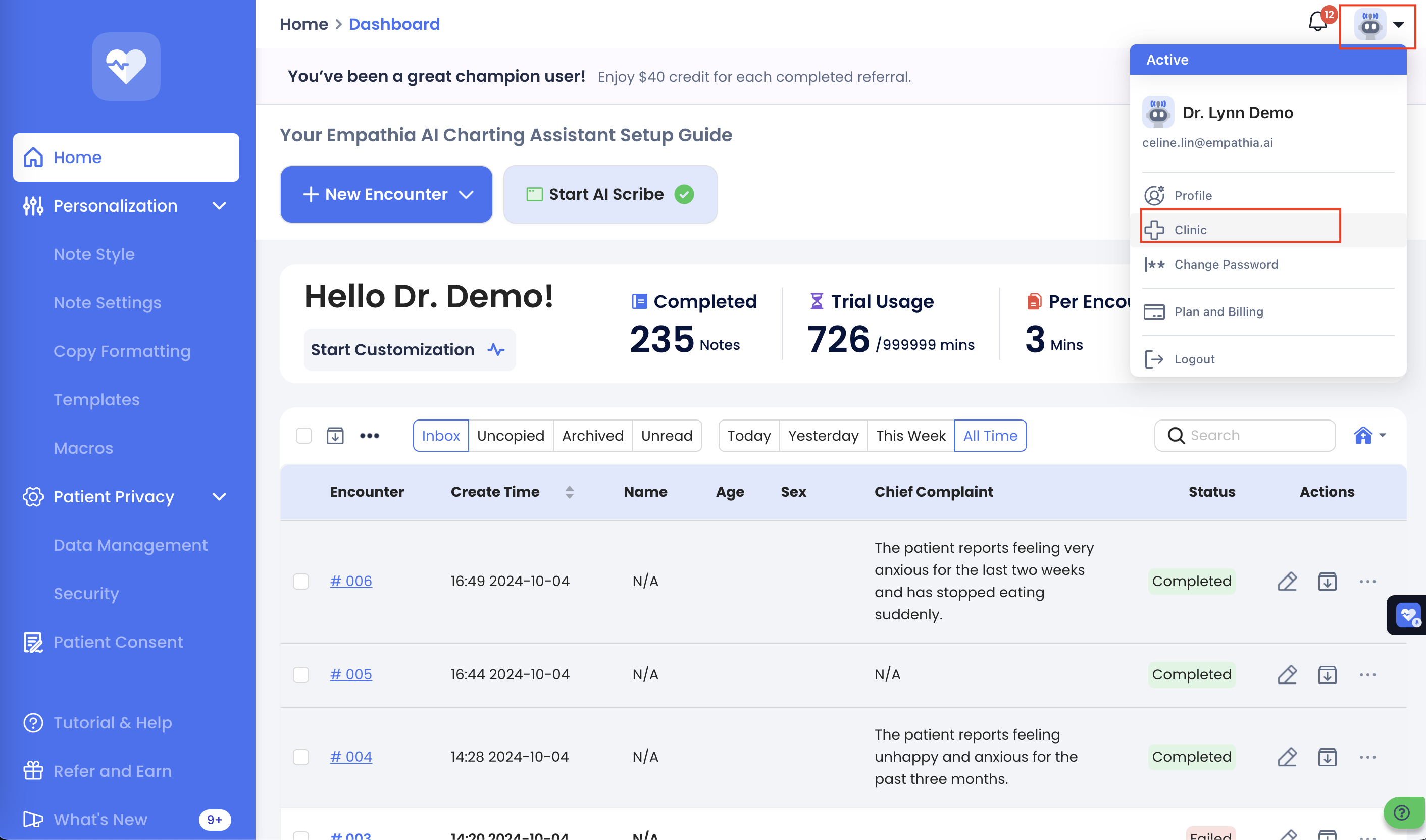1426x840 pixels.
Task: Check the box for encounter 006
Action: click(301, 582)
